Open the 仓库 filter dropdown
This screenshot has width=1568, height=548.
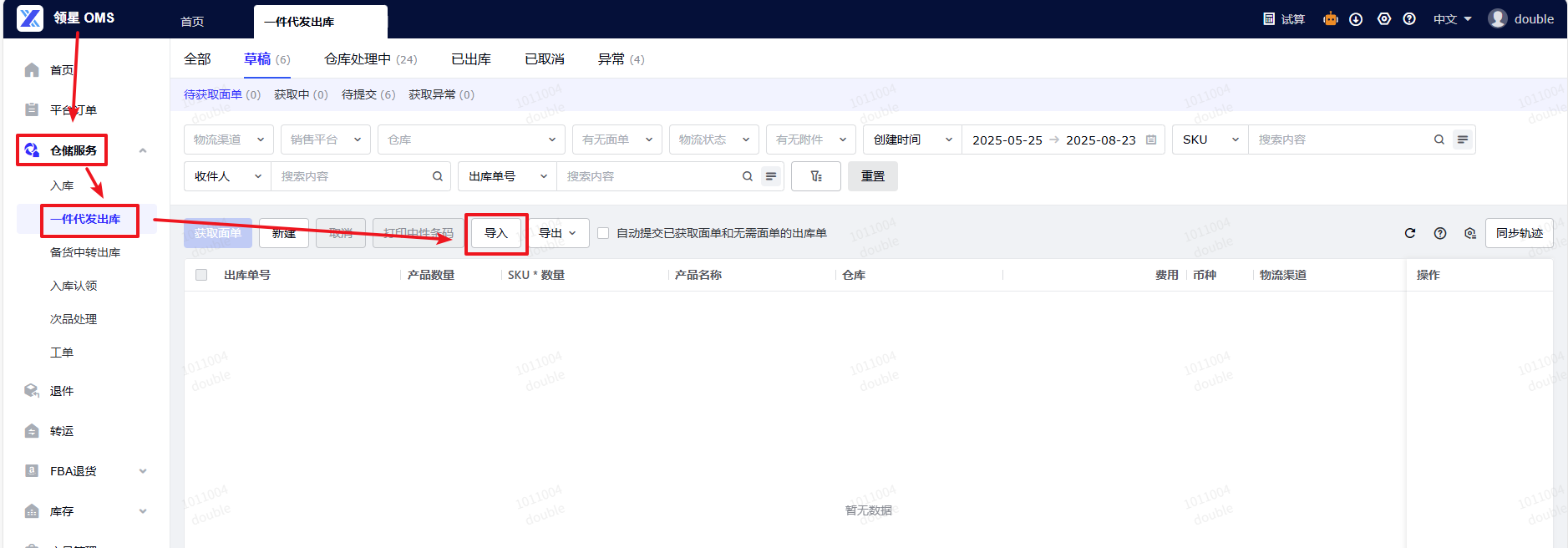[471, 140]
